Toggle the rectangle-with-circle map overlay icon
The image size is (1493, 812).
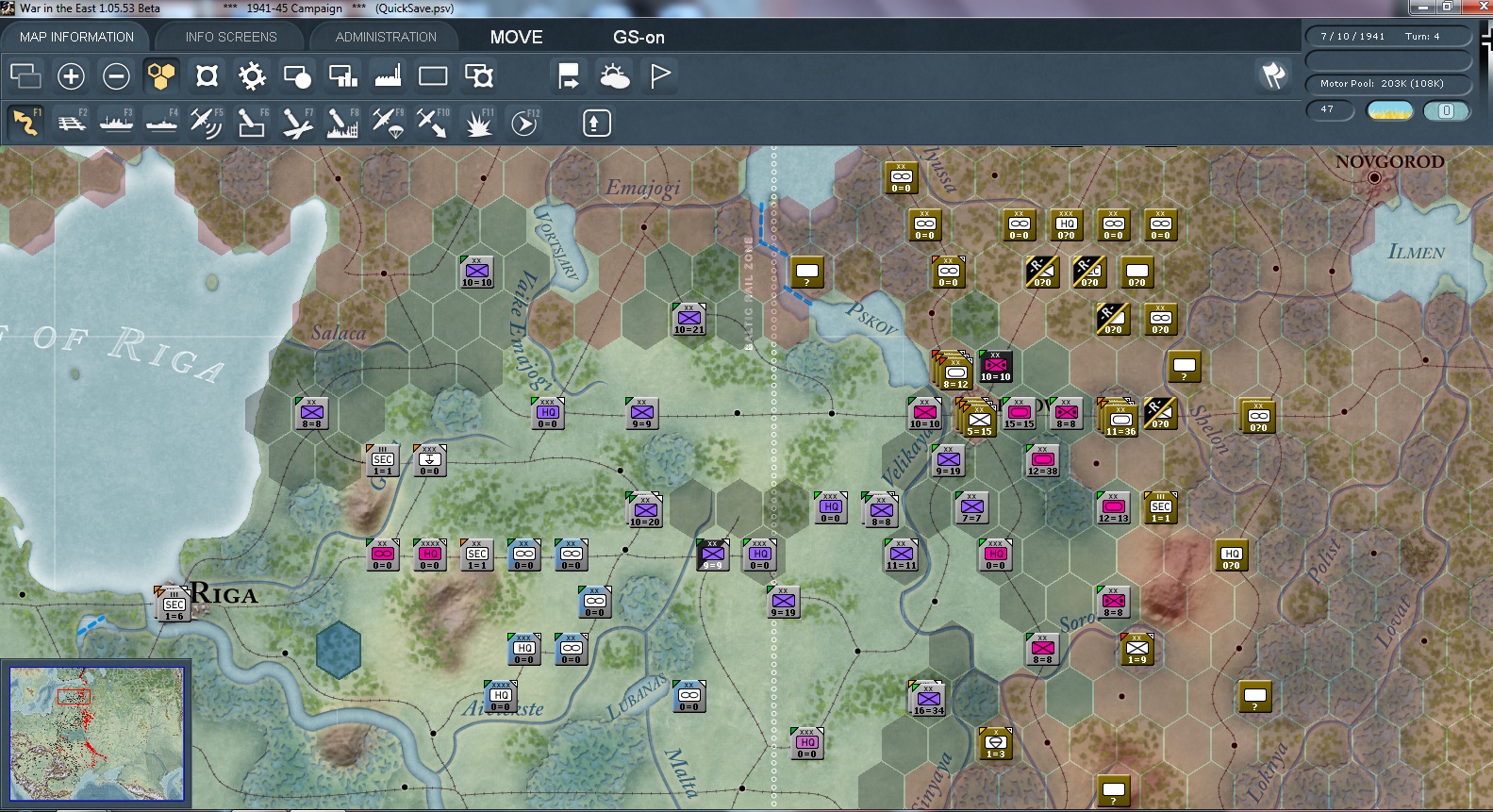[x=297, y=75]
